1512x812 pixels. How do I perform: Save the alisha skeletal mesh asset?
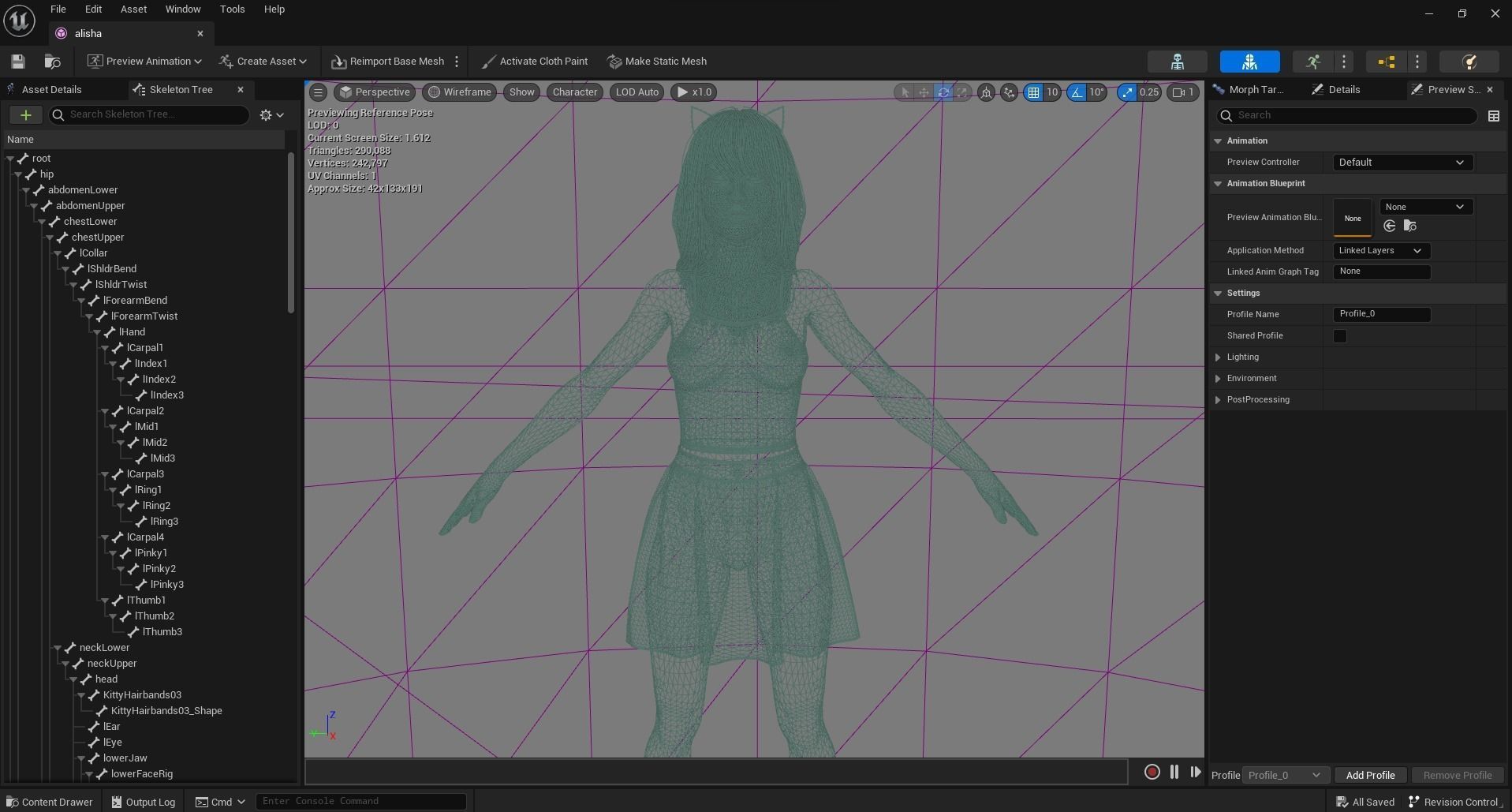point(18,62)
